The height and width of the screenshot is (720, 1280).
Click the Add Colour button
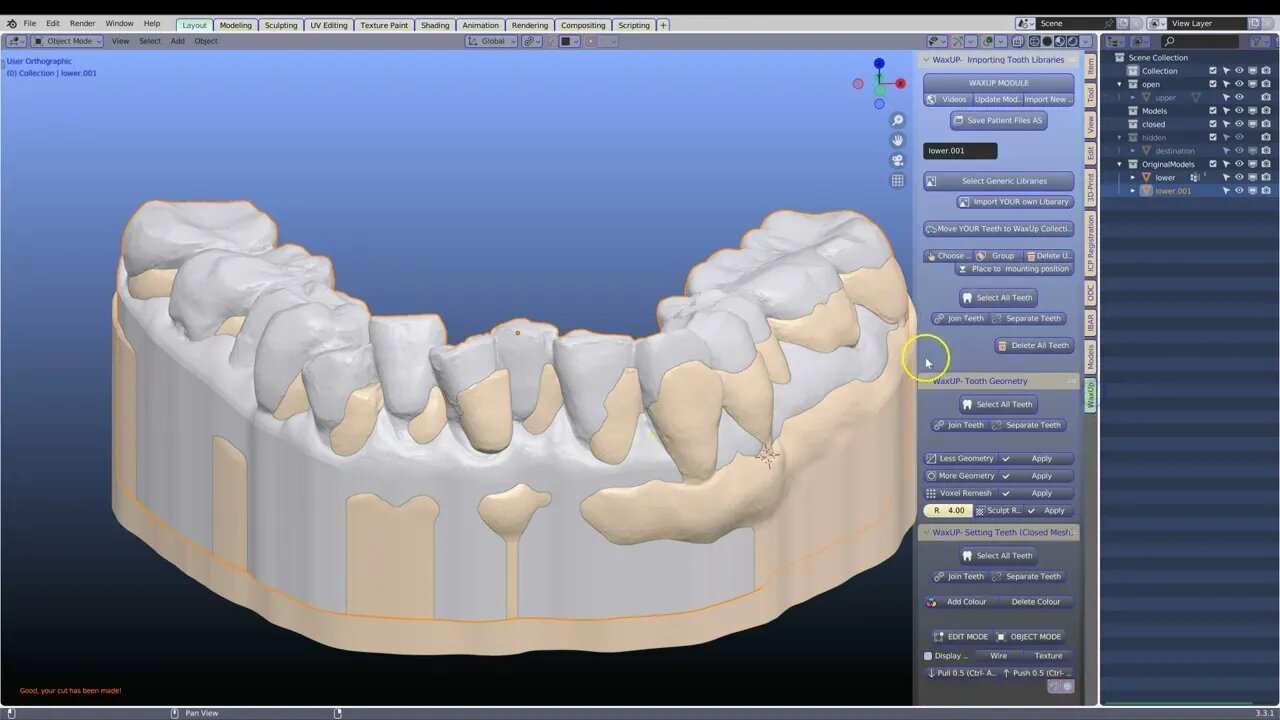tap(960, 601)
